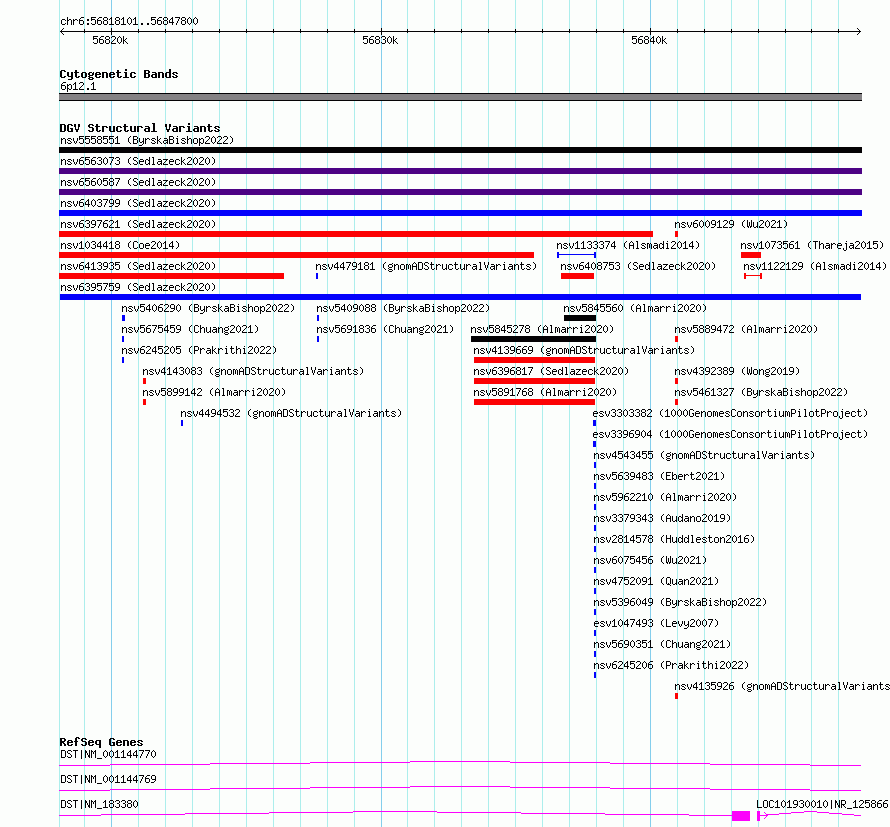Click the nsv4543455 (gnomADStructuralVariants) label

[x=704, y=455]
